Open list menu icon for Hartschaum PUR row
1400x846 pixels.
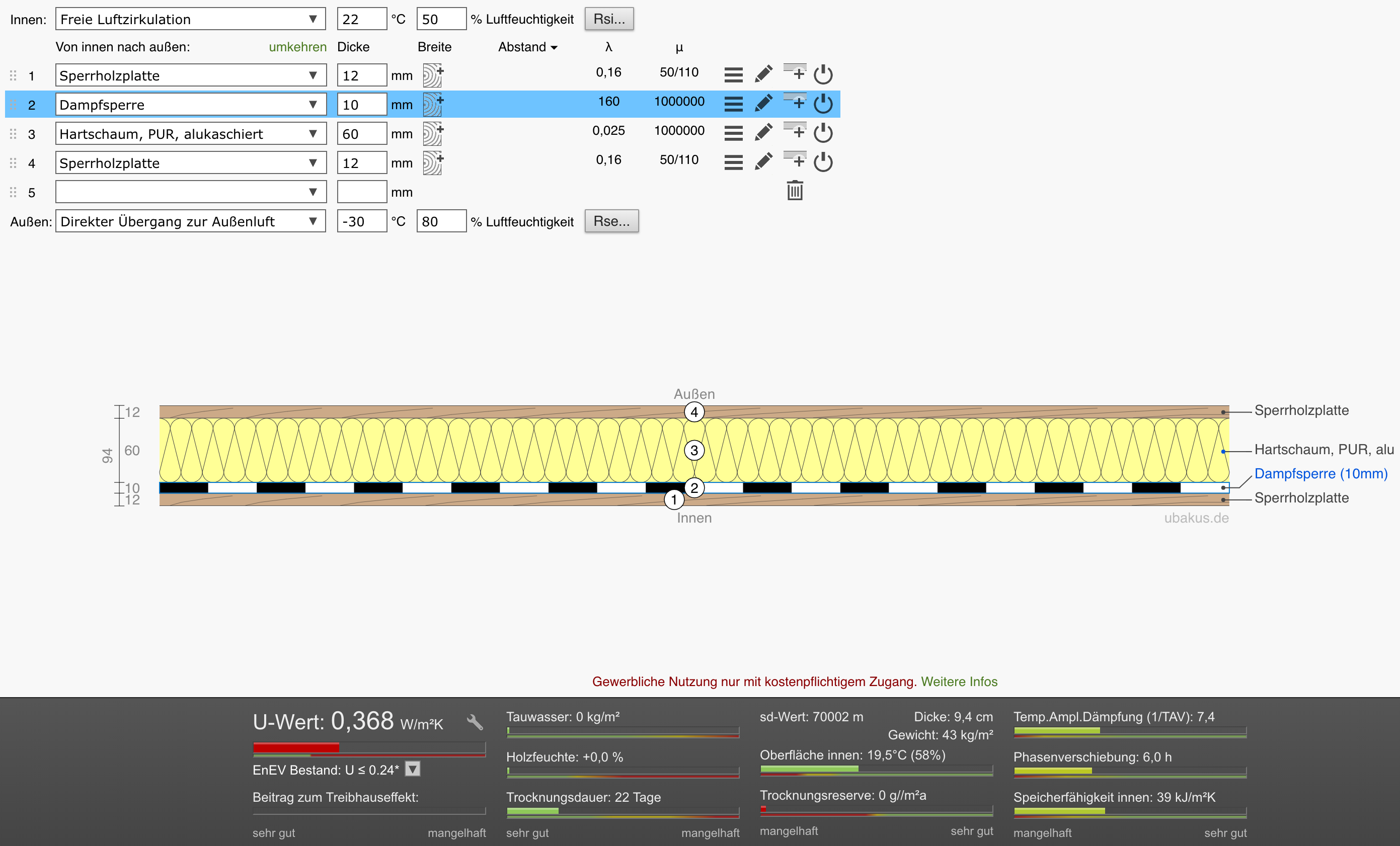tap(734, 133)
